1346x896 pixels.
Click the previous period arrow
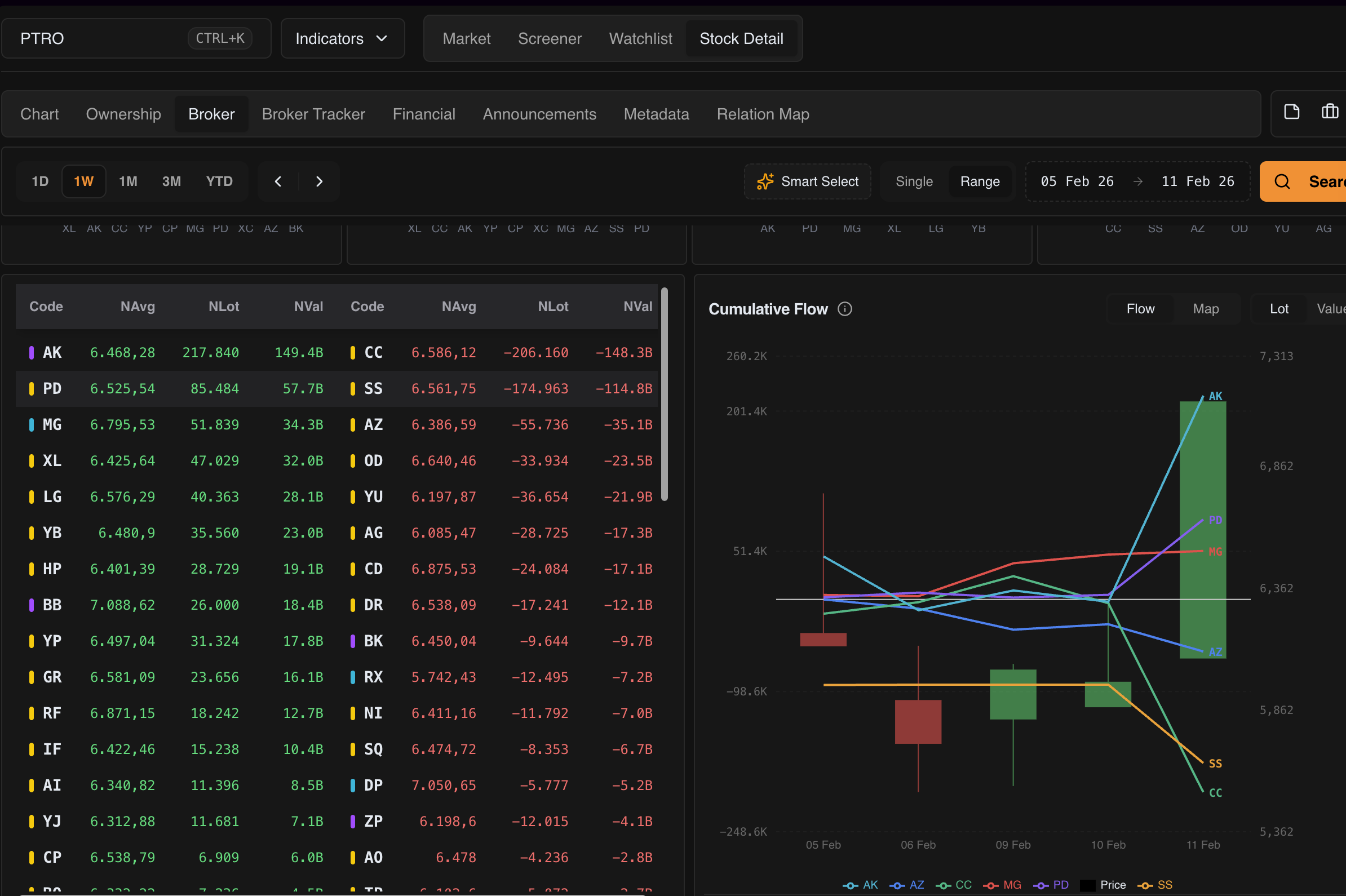pos(278,181)
